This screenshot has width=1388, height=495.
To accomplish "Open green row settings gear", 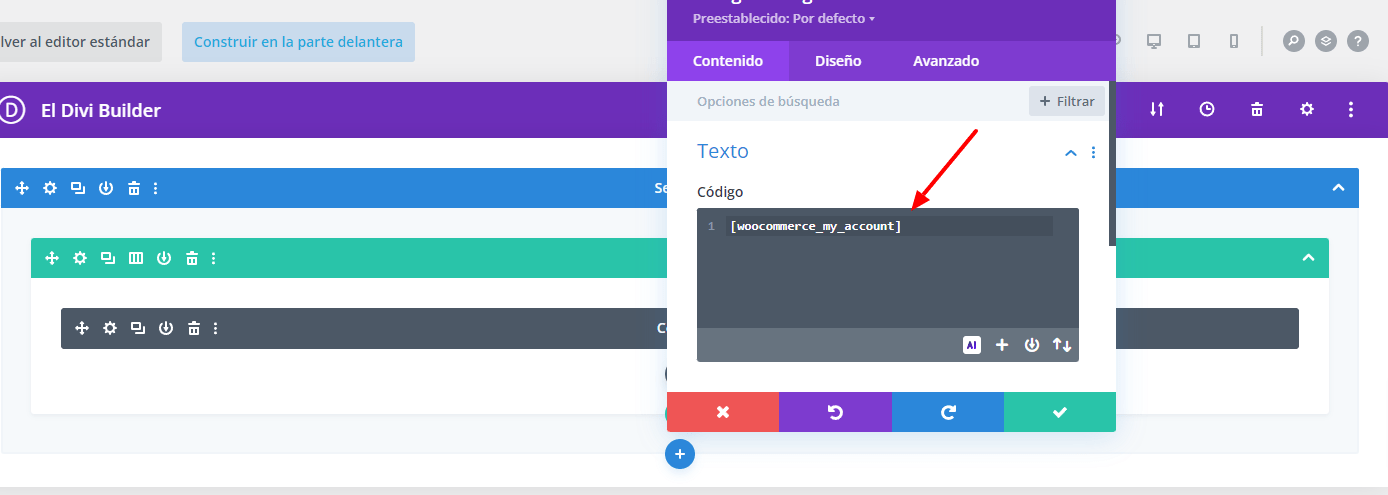I will point(80,258).
